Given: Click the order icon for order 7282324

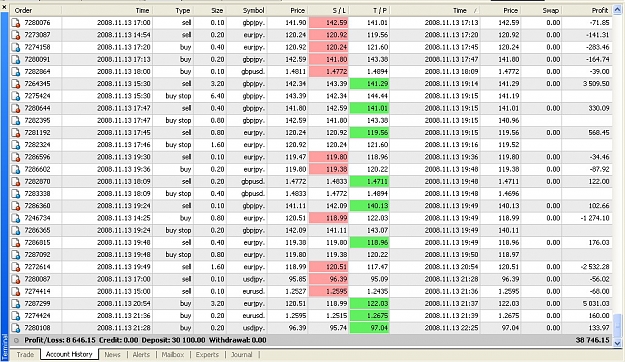Looking at the screenshot, I should (16, 145).
